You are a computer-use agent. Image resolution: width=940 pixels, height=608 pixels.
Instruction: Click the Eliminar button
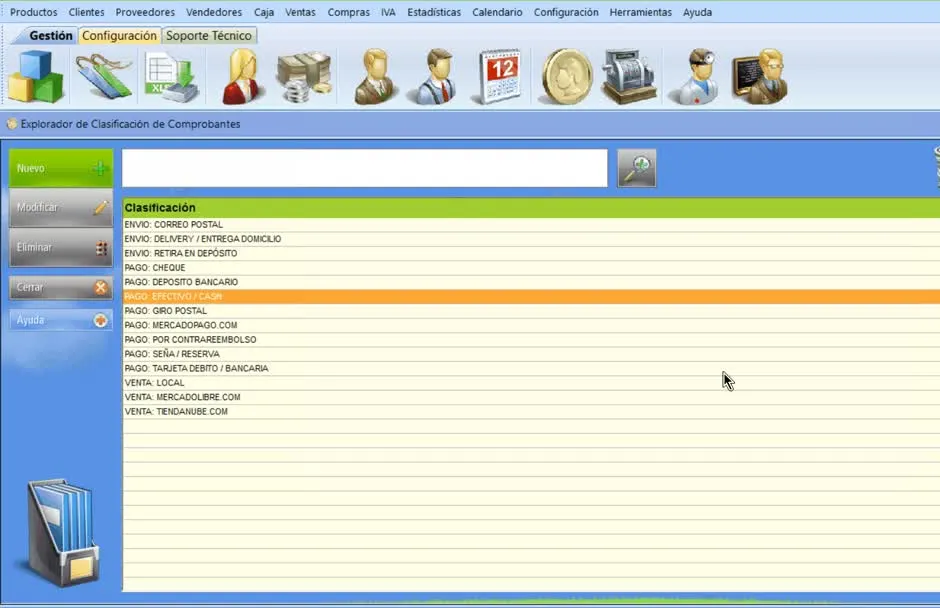(x=61, y=247)
